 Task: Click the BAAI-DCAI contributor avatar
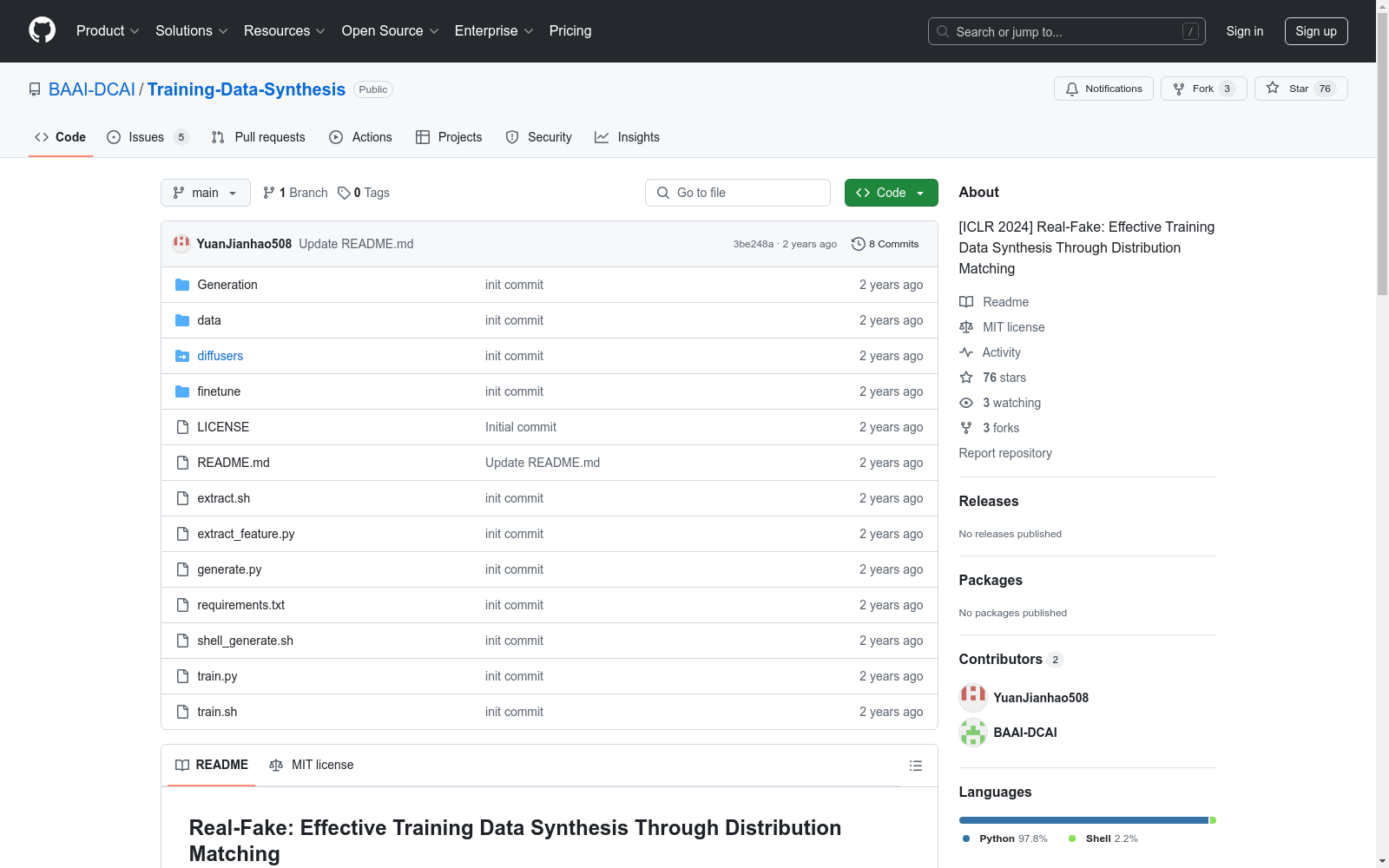tap(973, 733)
